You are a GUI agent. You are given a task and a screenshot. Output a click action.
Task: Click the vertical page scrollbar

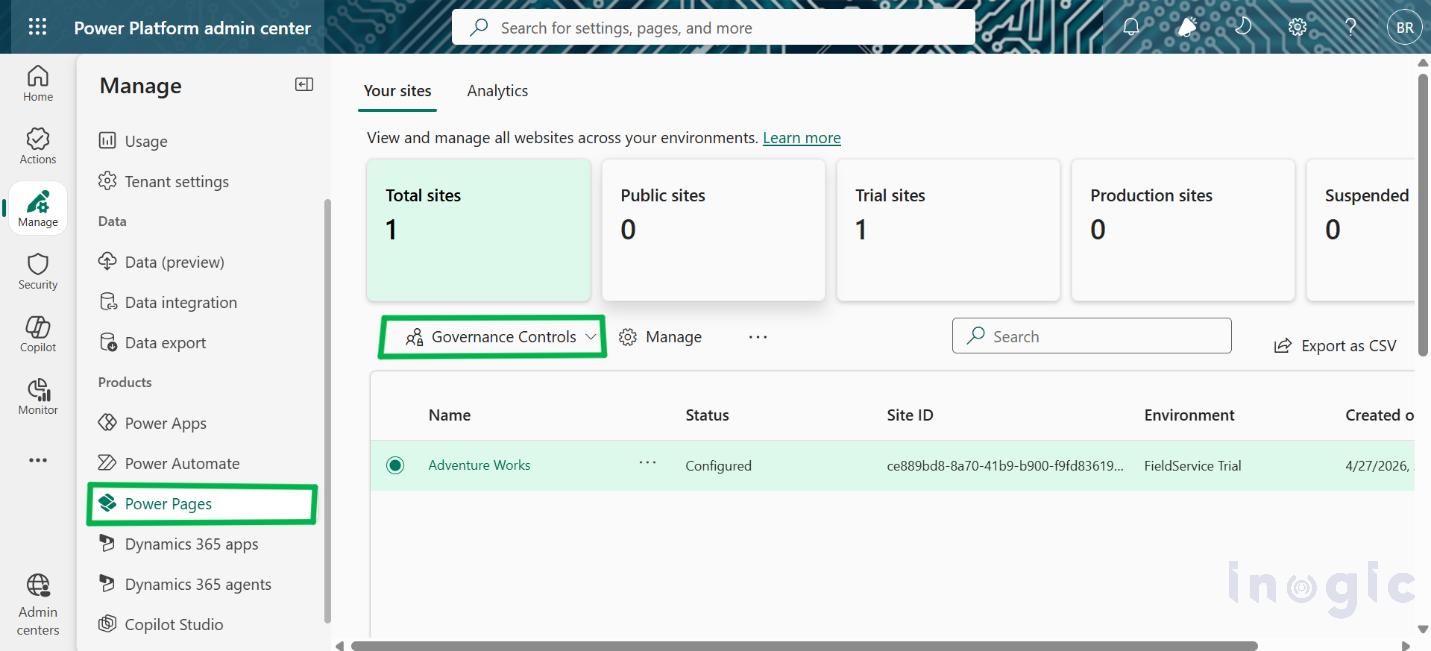(1424, 215)
